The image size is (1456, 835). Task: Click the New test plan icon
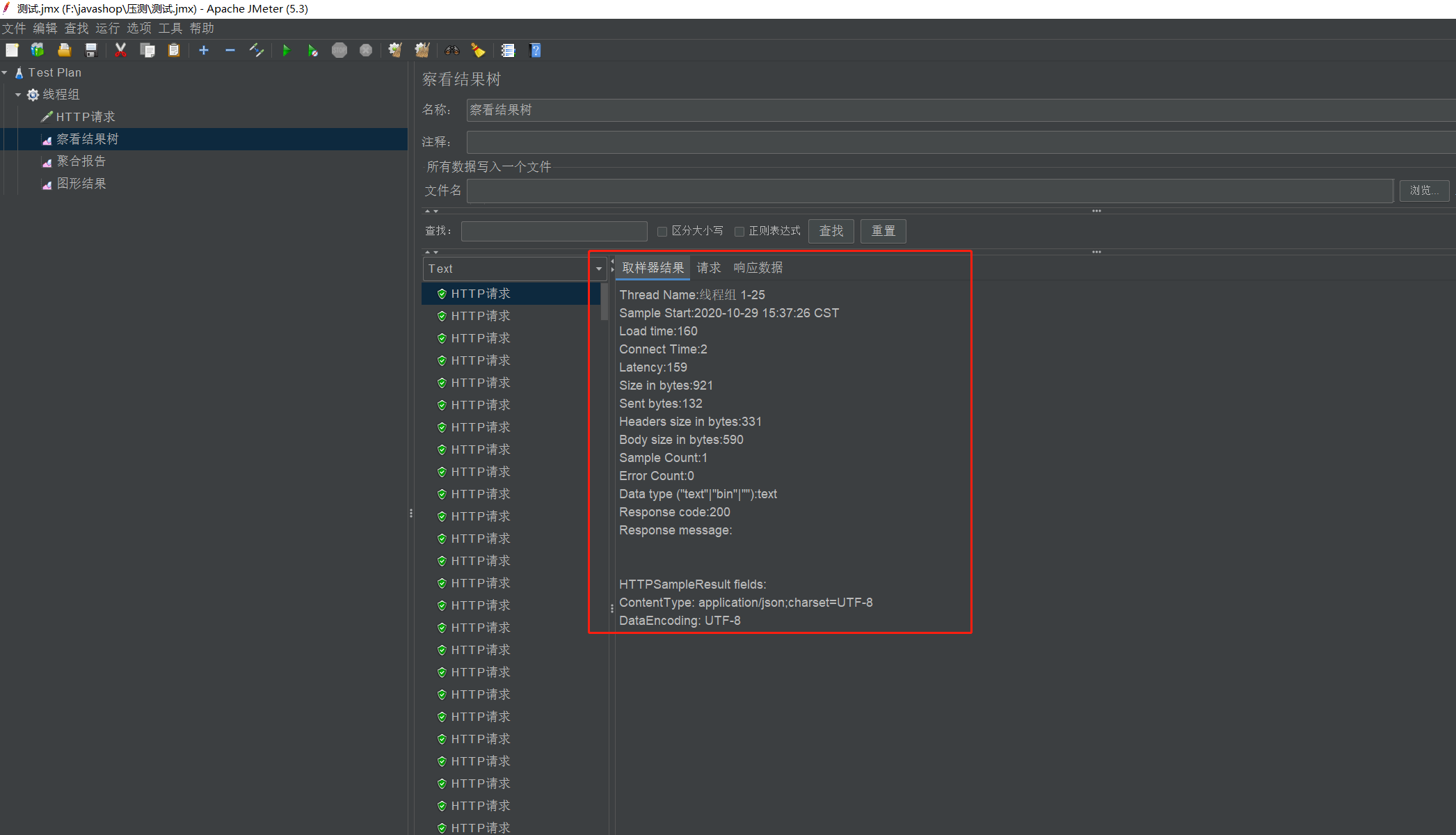click(x=12, y=50)
